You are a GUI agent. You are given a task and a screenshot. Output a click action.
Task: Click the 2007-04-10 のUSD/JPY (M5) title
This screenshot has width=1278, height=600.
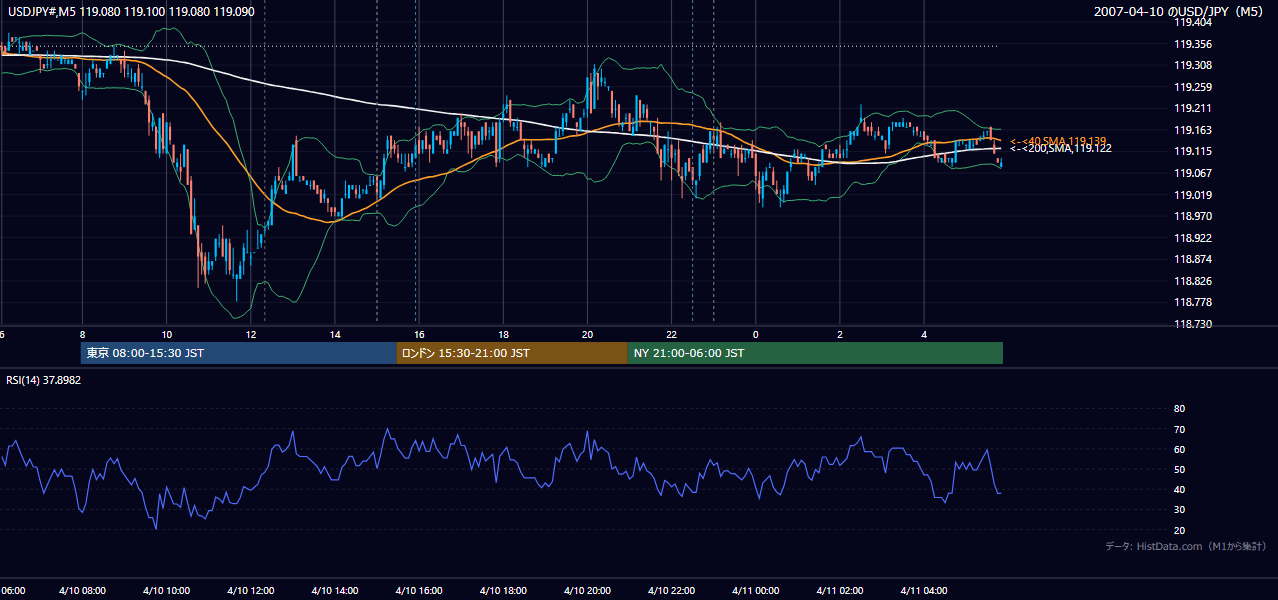[1181, 11]
